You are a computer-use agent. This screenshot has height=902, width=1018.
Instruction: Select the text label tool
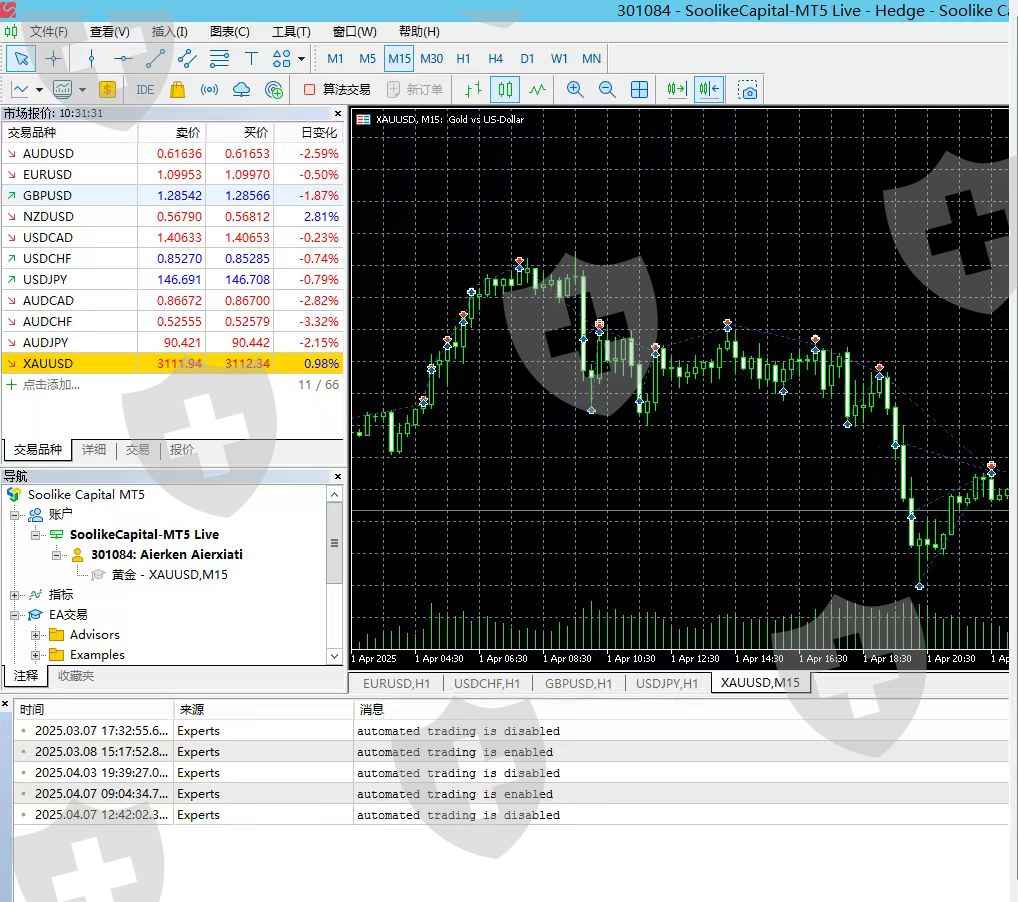251,59
